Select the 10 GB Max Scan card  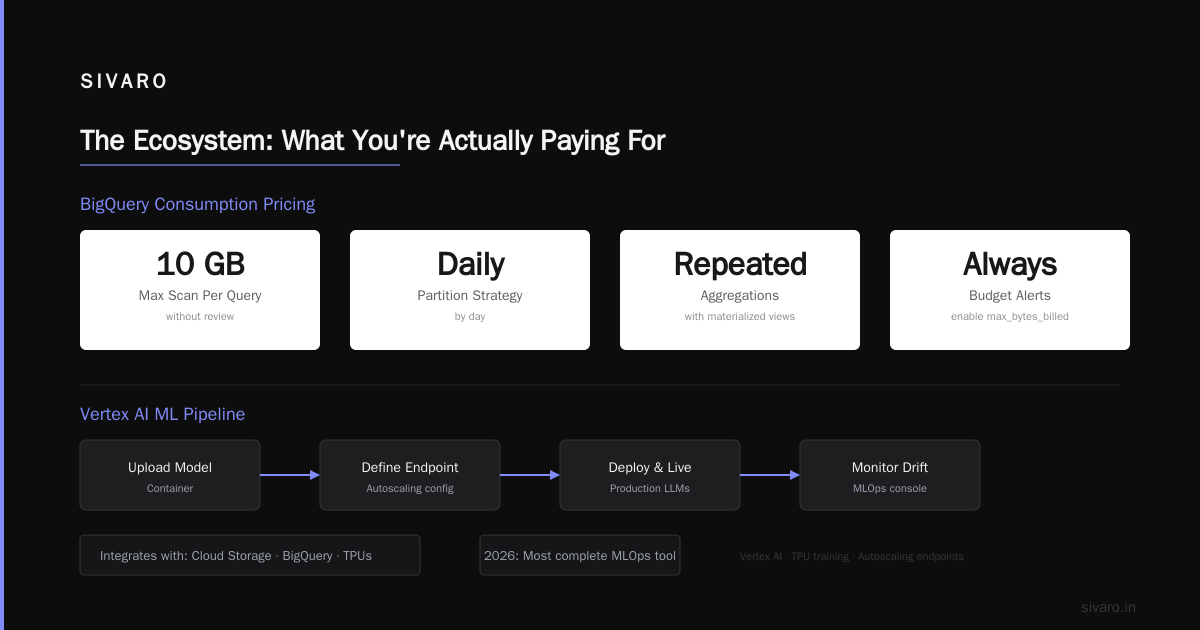(x=200, y=290)
